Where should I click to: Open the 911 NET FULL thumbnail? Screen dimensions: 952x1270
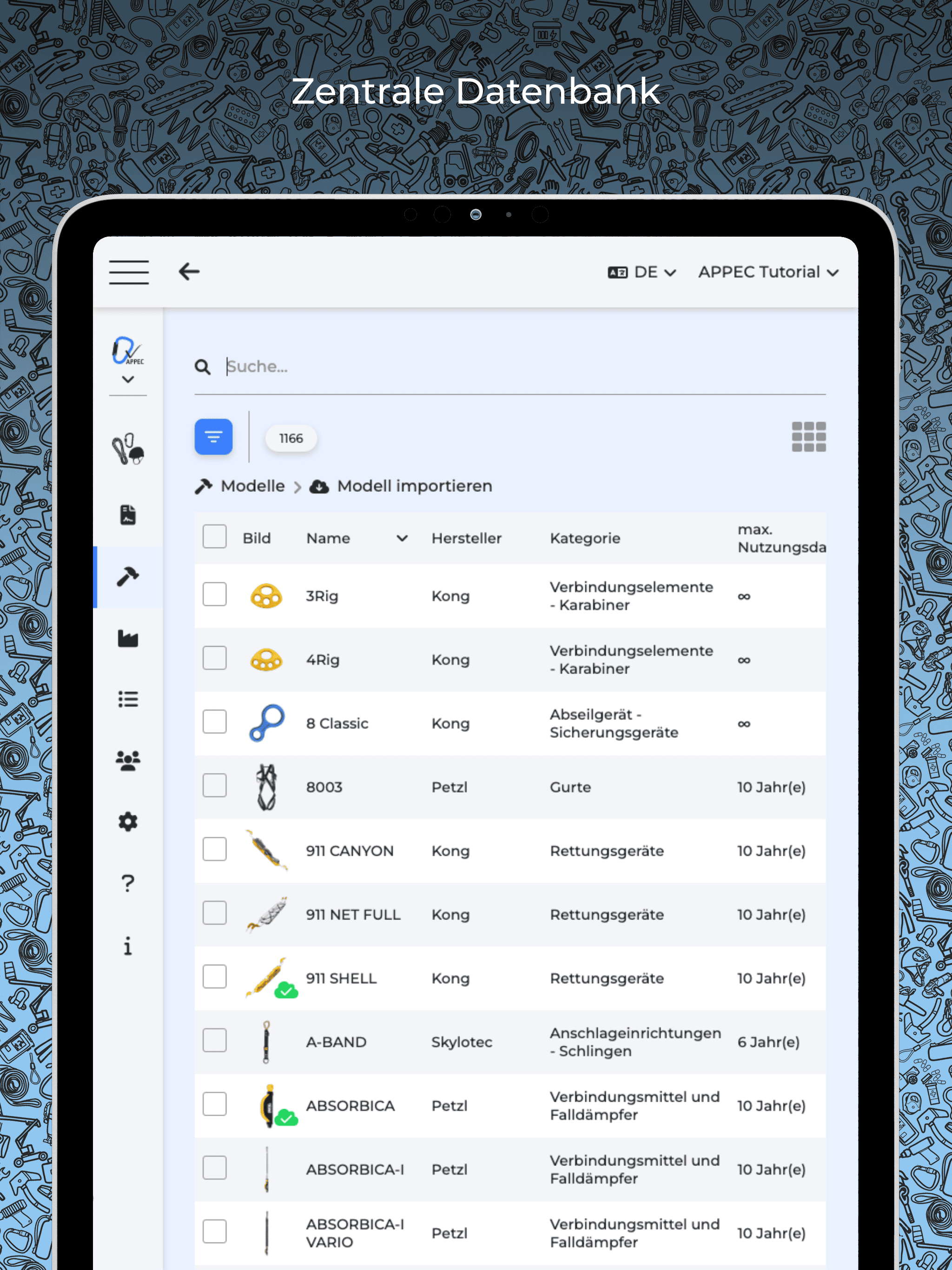[266, 914]
